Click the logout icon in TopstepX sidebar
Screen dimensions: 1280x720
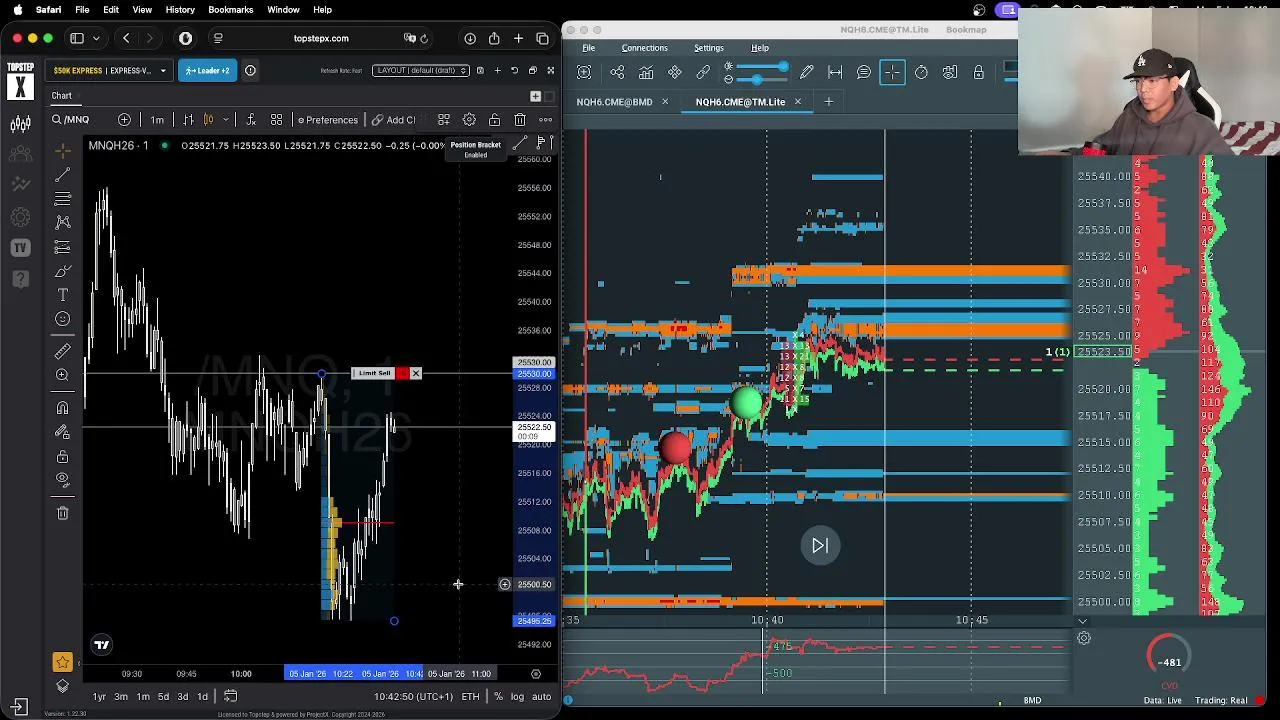coord(20,706)
